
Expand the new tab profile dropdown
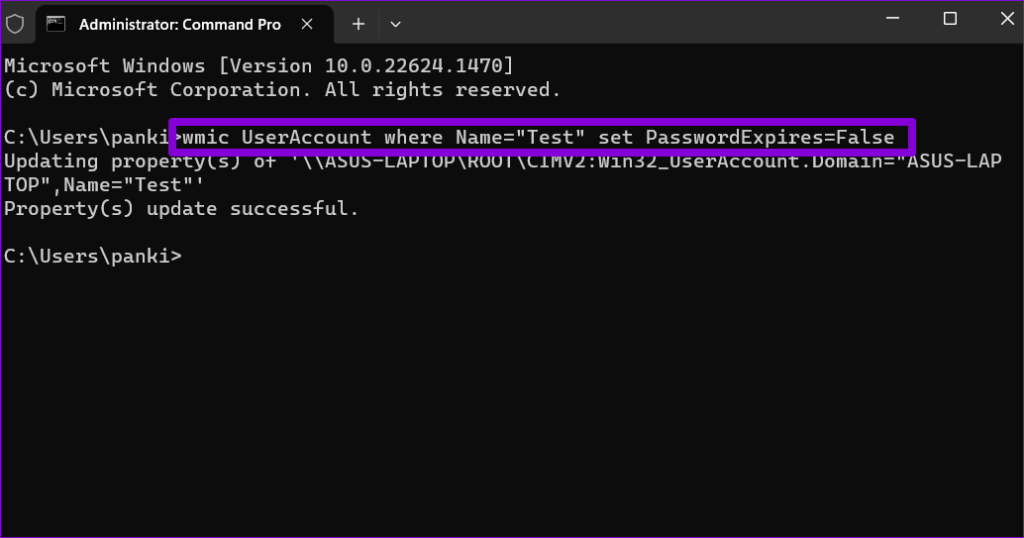395,24
